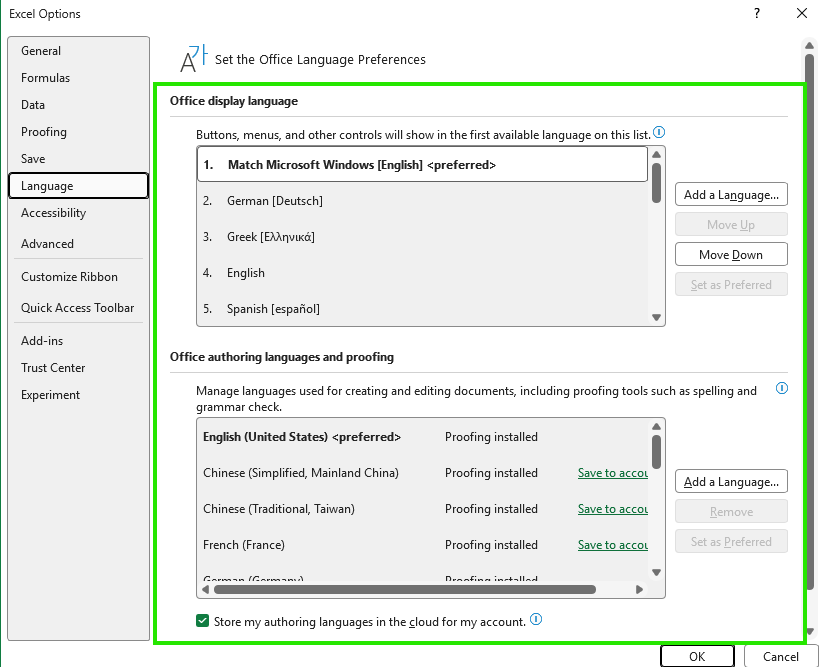Screen dimensions: 819x667
Task: Click the Move Down button
Action: point(731,255)
